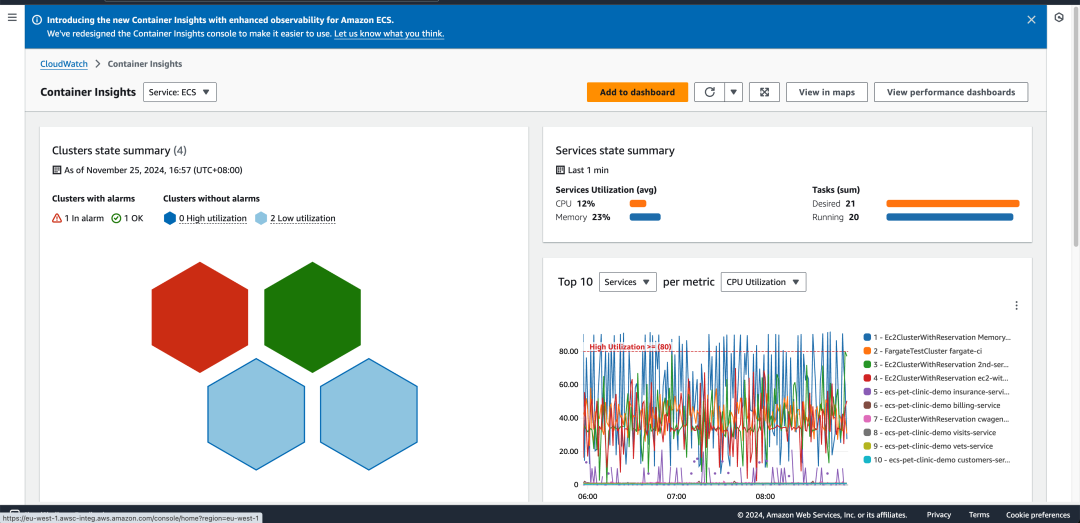Click the Services state summary heading
The width and height of the screenshot is (1080, 523).
(x=615, y=150)
